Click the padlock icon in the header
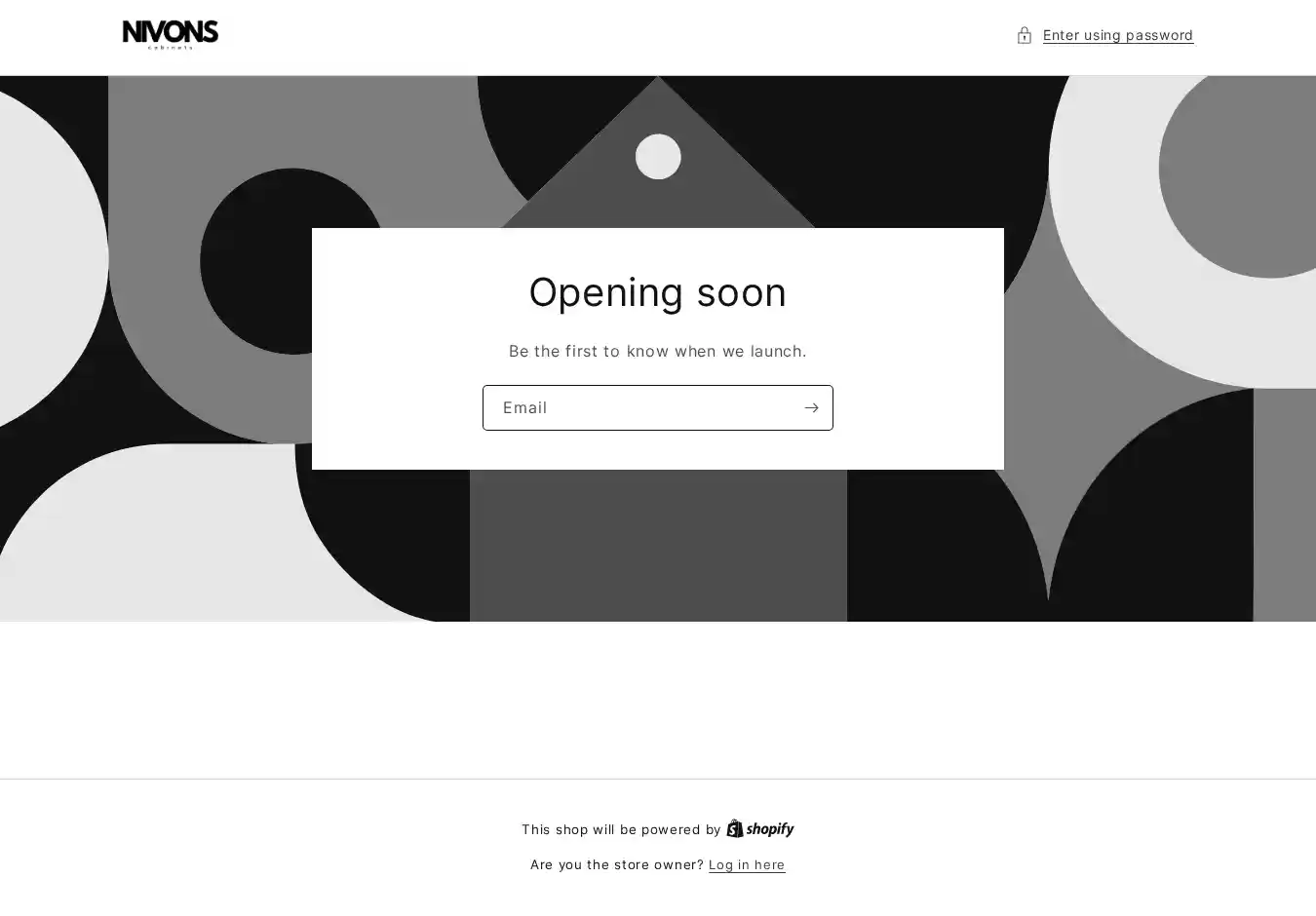1316x916 pixels. pos(1024,35)
